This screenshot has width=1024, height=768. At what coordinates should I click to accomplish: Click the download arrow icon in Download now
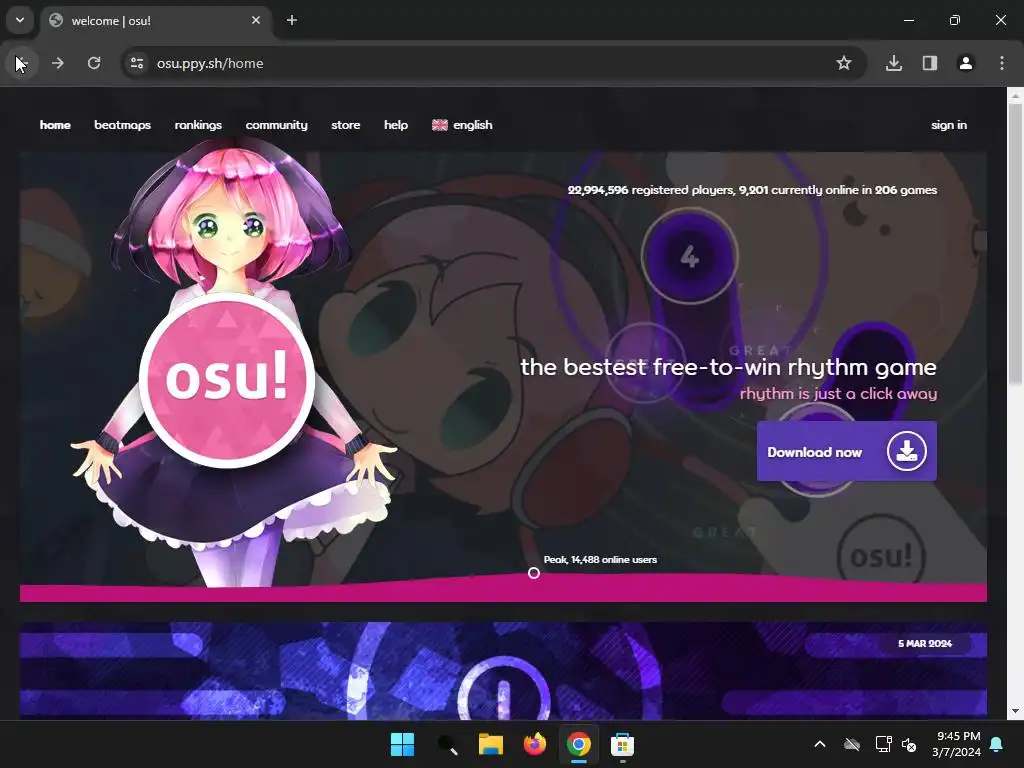tap(906, 451)
